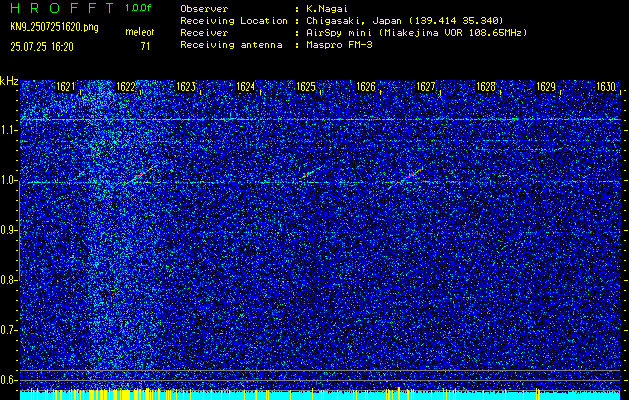The width and height of the screenshot is (629, 400).
Task: Click time marker 1623
Action: point(186,87)
